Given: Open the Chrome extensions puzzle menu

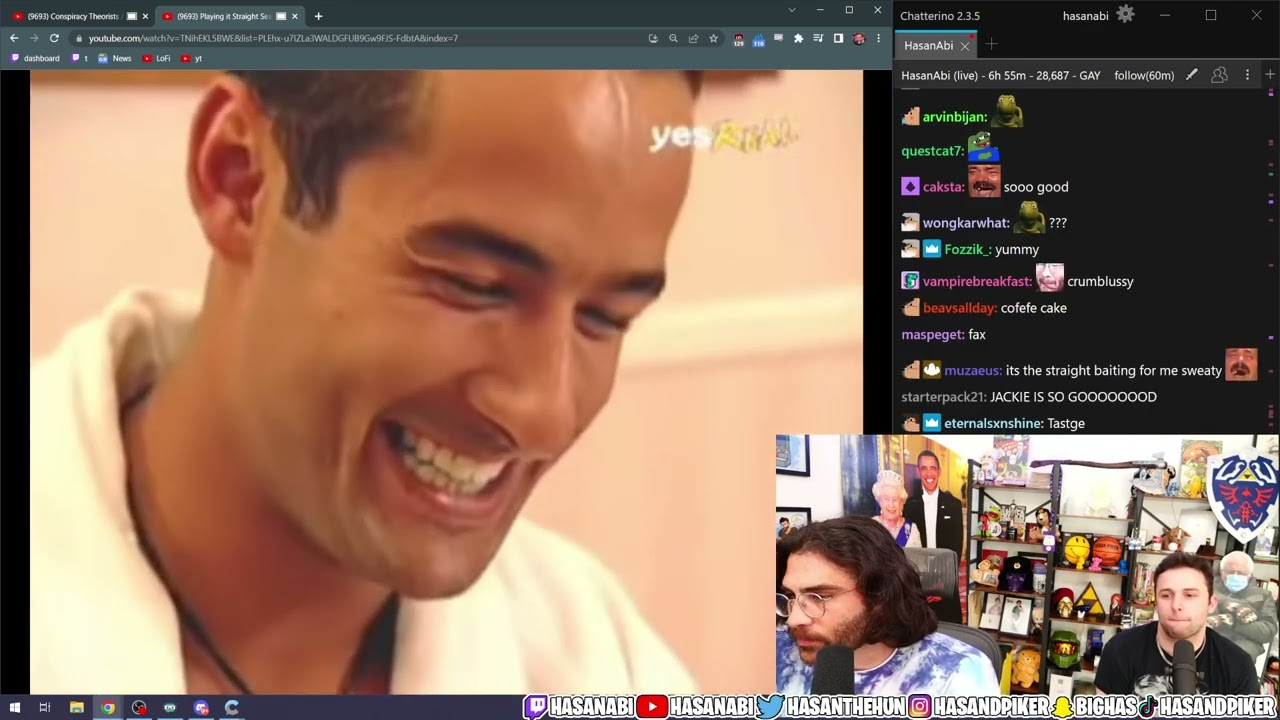Looking at the screenshot, I should [x=798, y=38].
